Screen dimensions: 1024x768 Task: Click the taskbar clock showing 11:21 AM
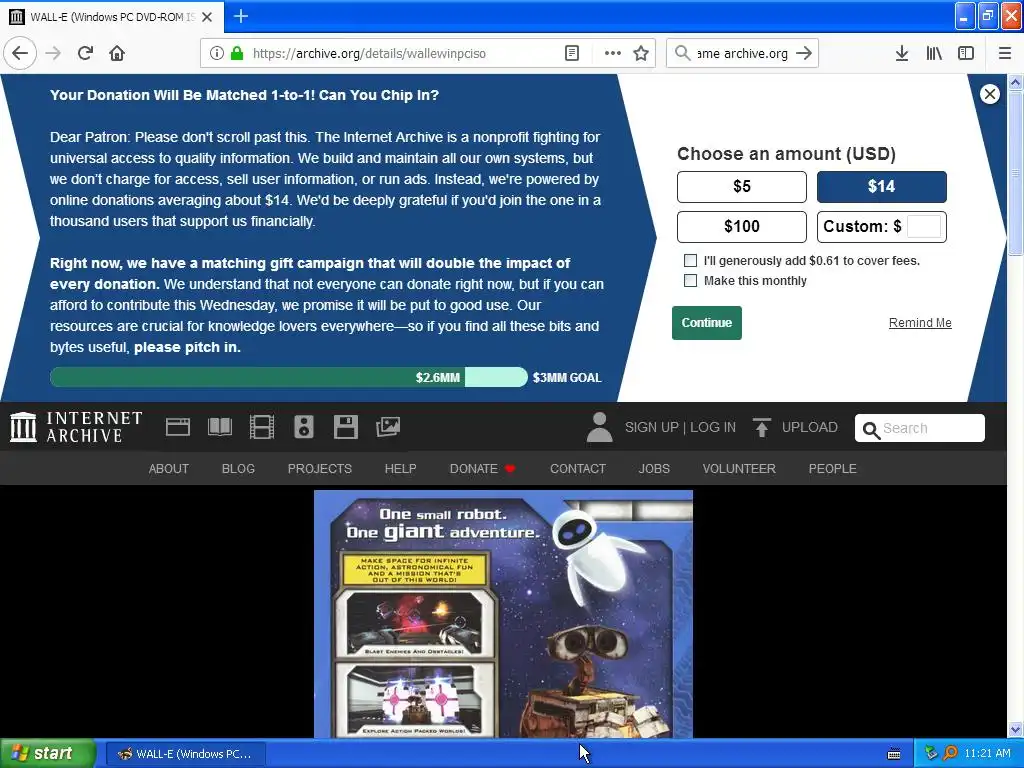click(x=987, y=754)
